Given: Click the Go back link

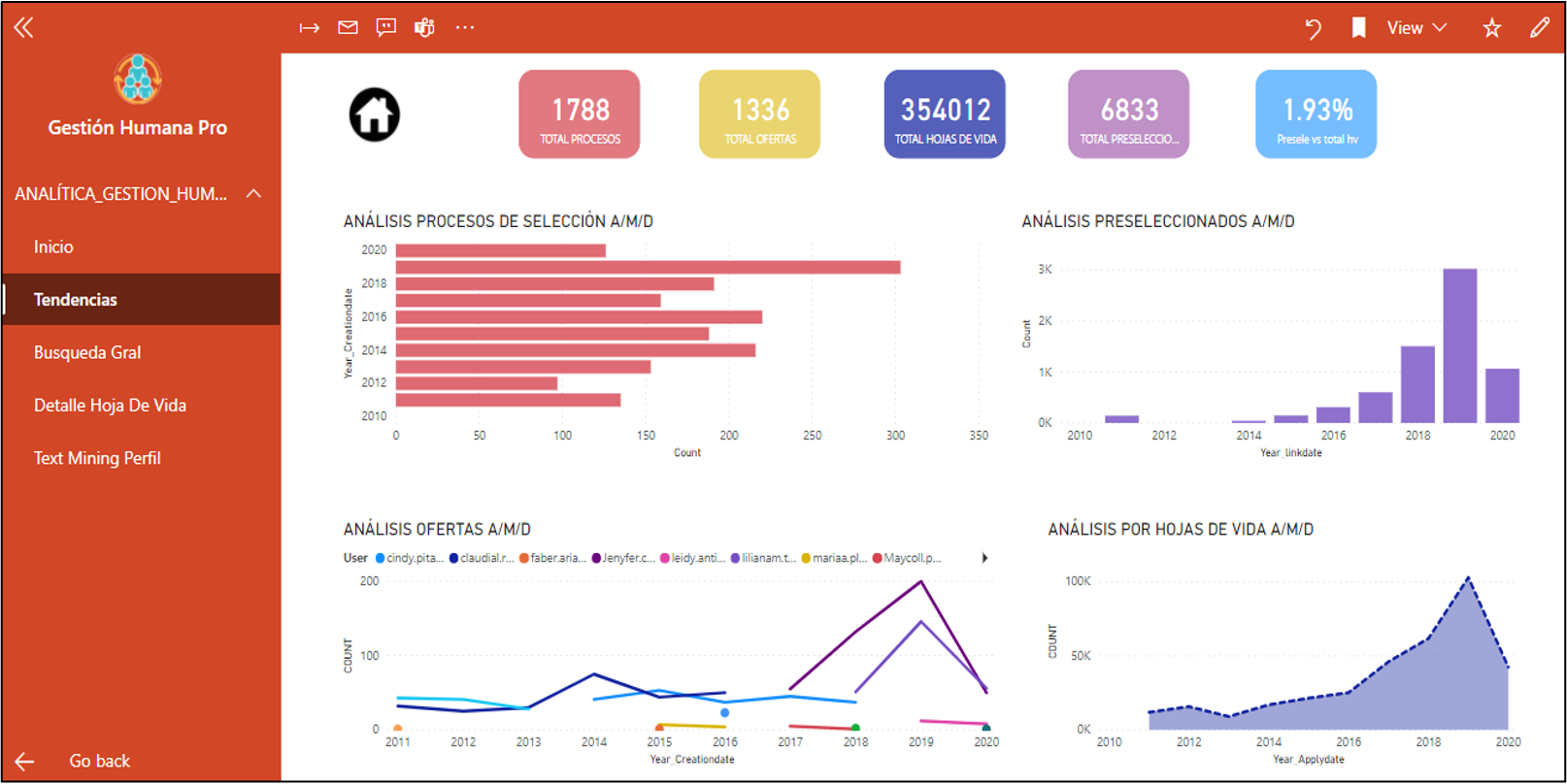Looking at the screenshot, I should [98, 761].
